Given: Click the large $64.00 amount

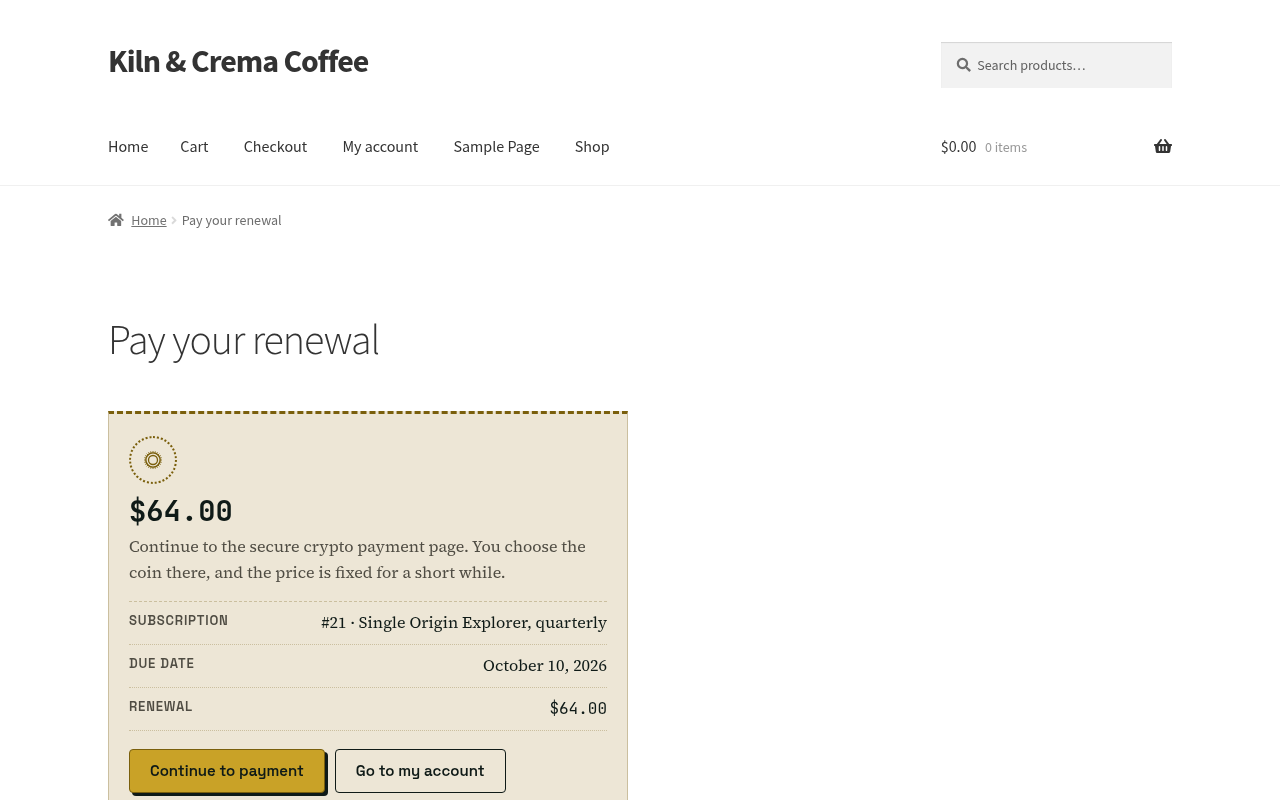Looking at the screenshot, I should pos(181,511).
